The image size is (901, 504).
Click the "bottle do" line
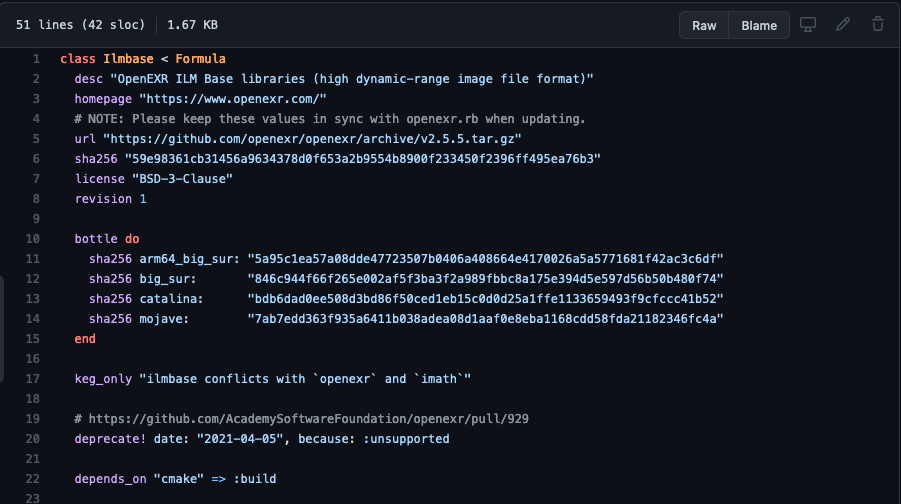(107, 238)
